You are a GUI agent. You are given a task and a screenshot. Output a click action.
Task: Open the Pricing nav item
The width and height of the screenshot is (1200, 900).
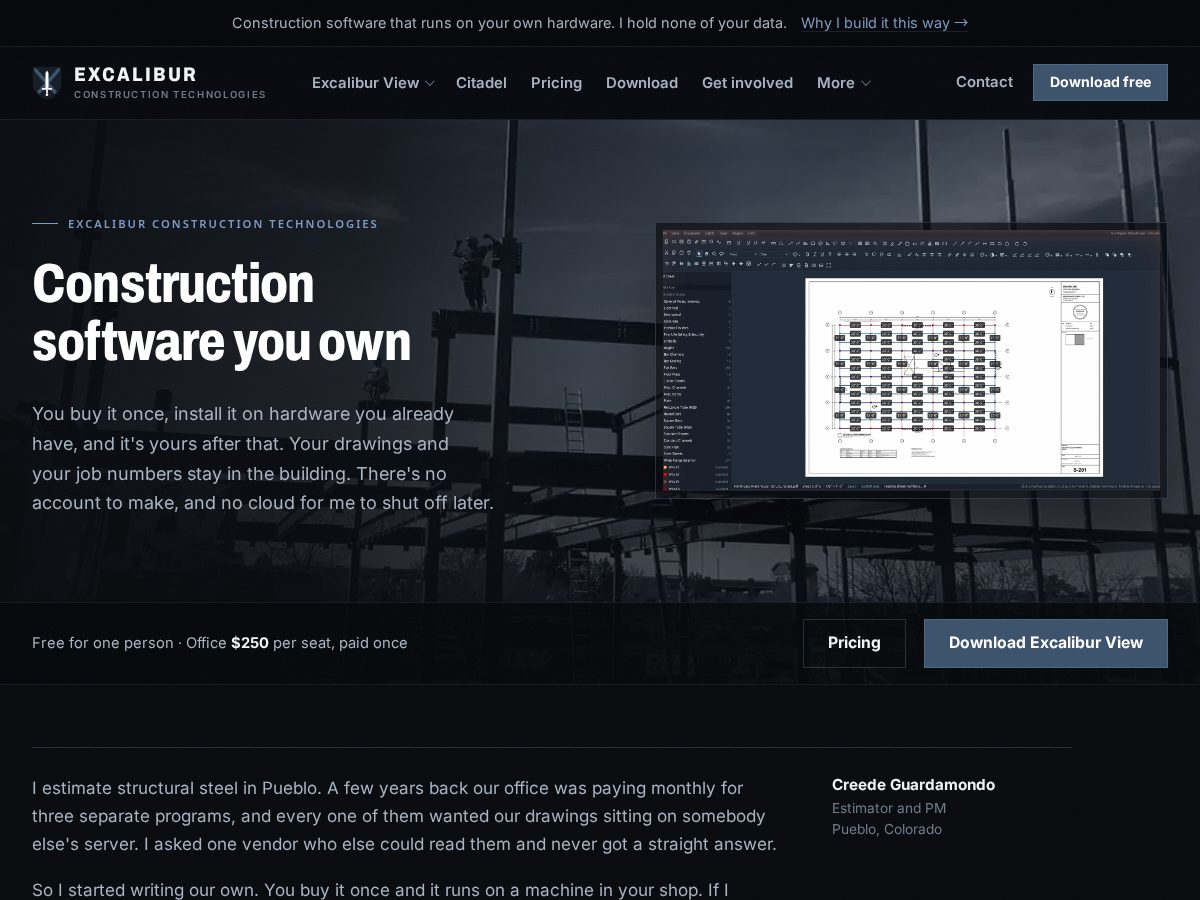[556, 83]
